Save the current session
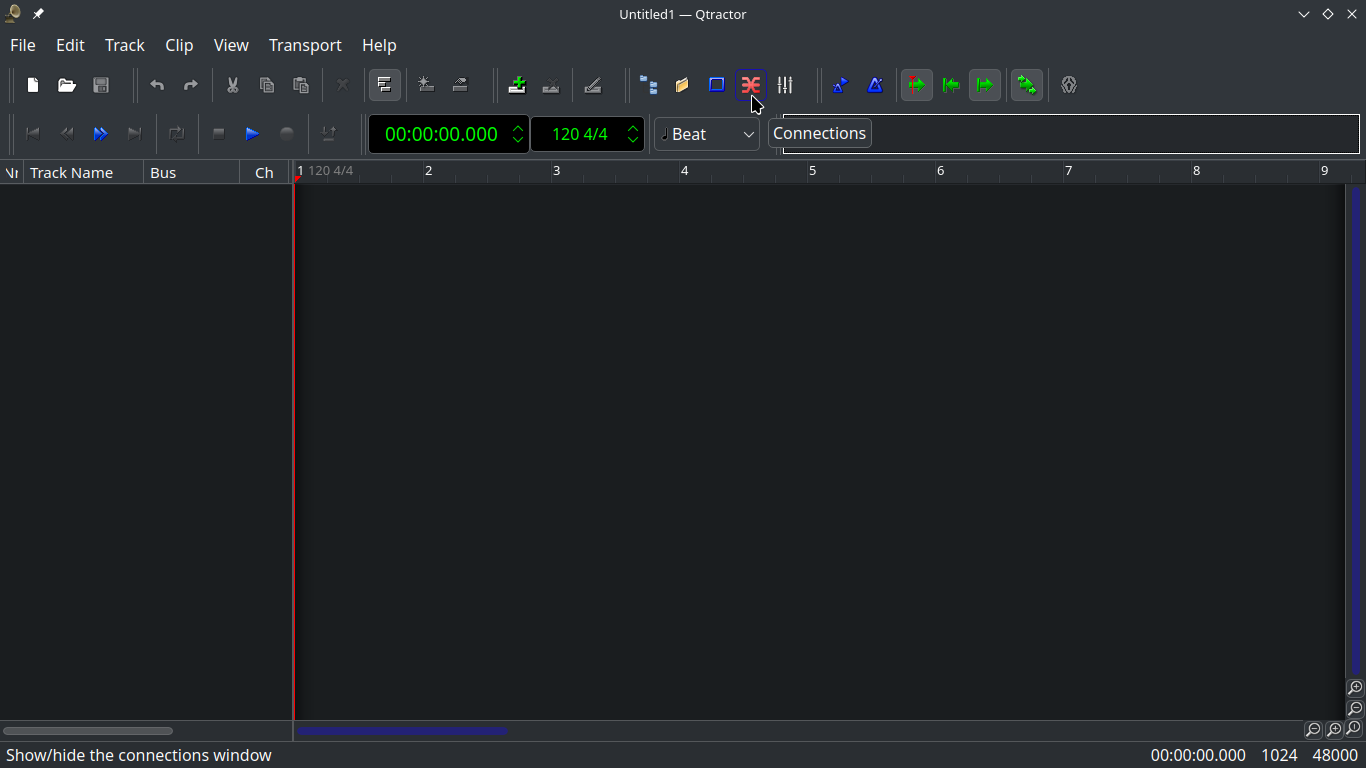This screenshot has height=768, width=1366. [100, 85]
